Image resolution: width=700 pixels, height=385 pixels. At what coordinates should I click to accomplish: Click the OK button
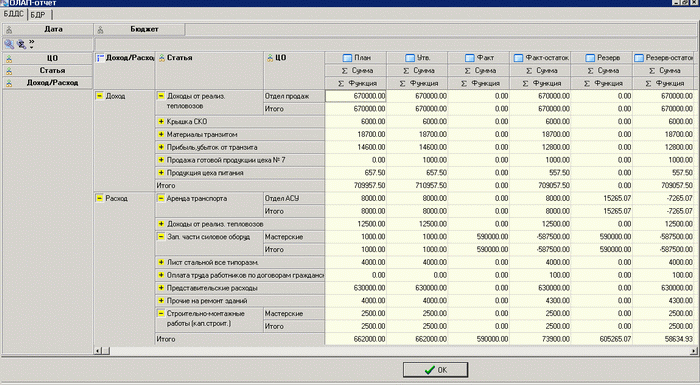pyautogui.click(x=435, y=370)
